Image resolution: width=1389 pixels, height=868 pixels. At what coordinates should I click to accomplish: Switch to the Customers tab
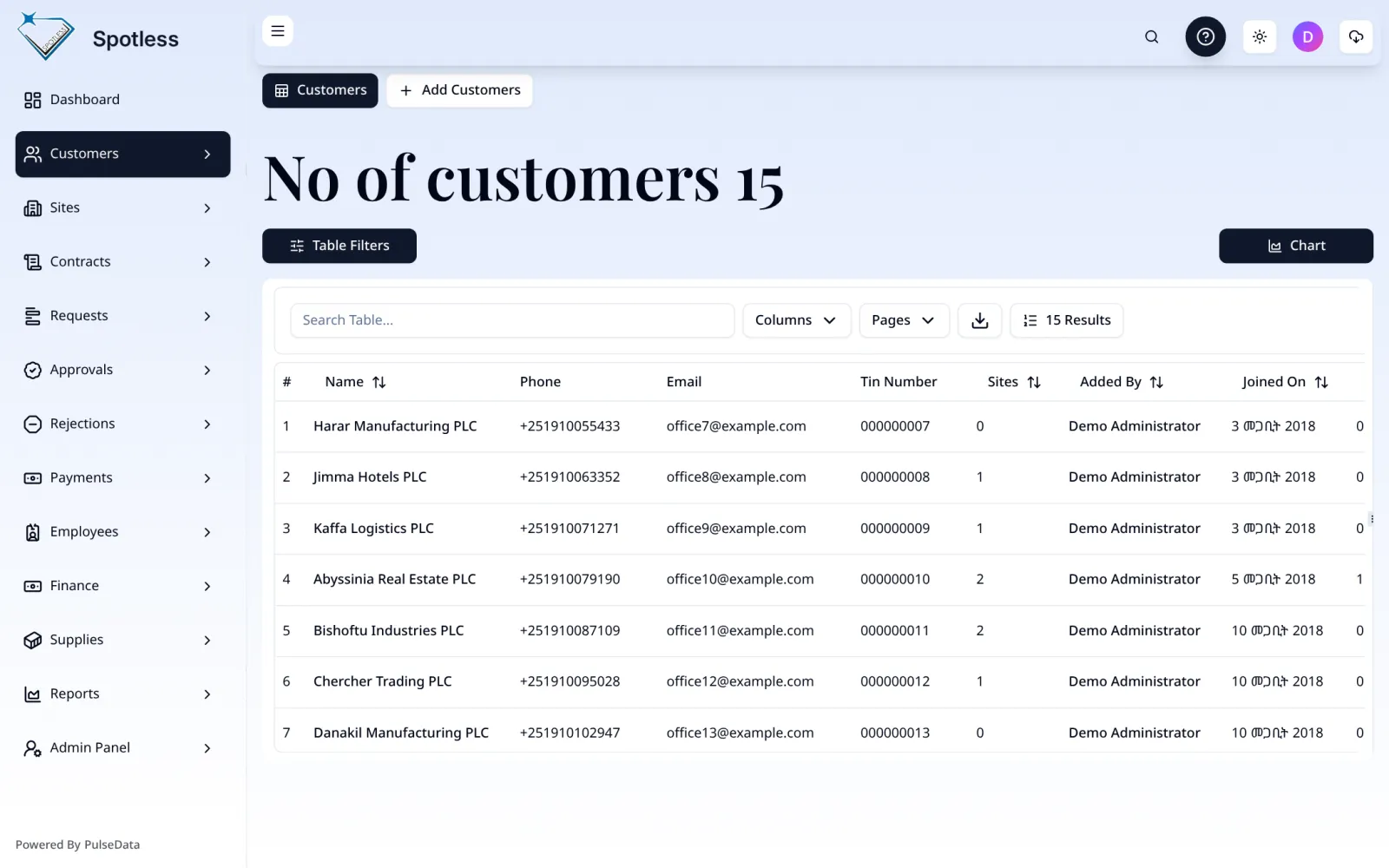pyautogui.click(x=320, y=90)
